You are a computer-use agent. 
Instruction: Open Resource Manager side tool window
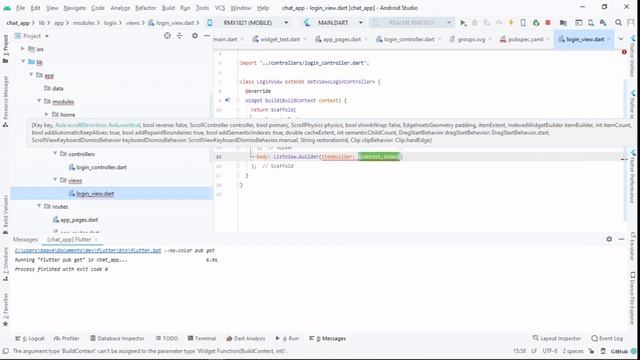(x=5, y=101)
